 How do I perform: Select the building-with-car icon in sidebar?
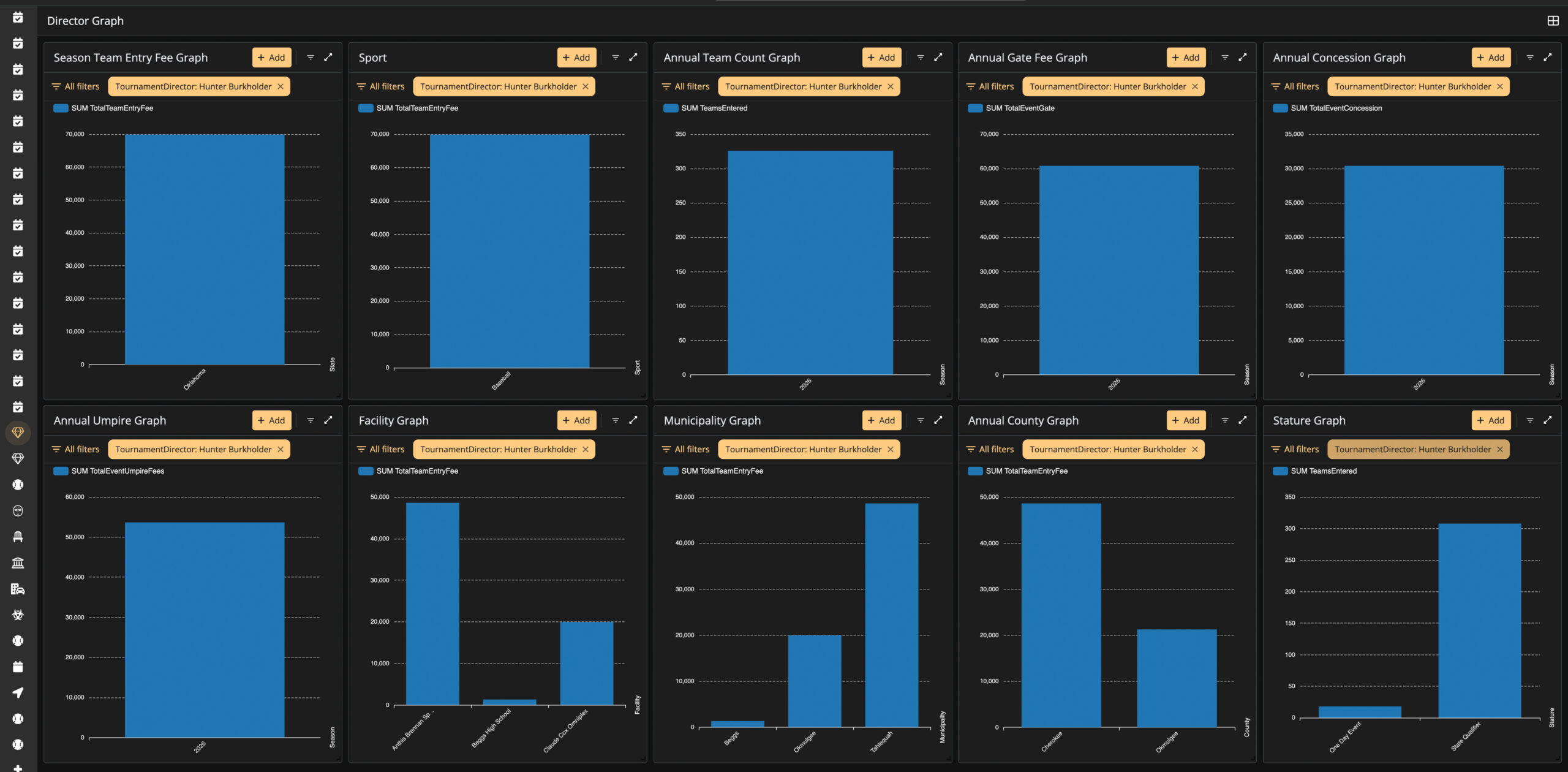point(18,589)
